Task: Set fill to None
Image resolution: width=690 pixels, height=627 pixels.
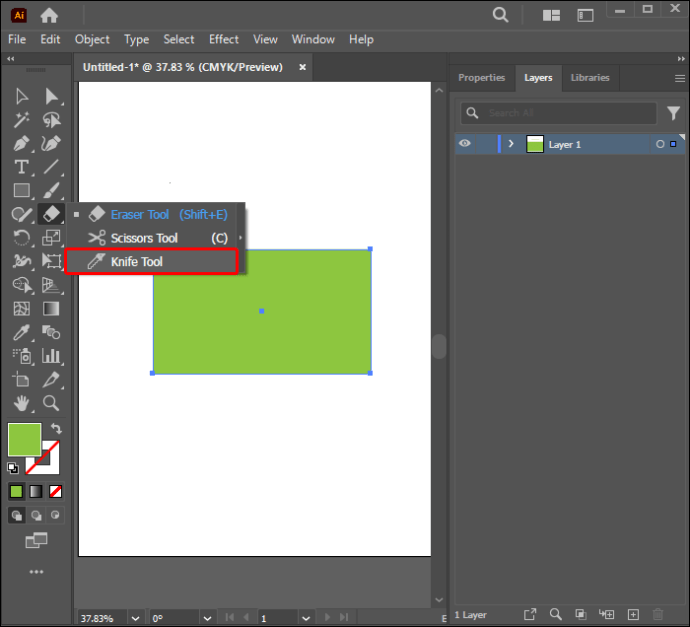Action: point(55,491)
